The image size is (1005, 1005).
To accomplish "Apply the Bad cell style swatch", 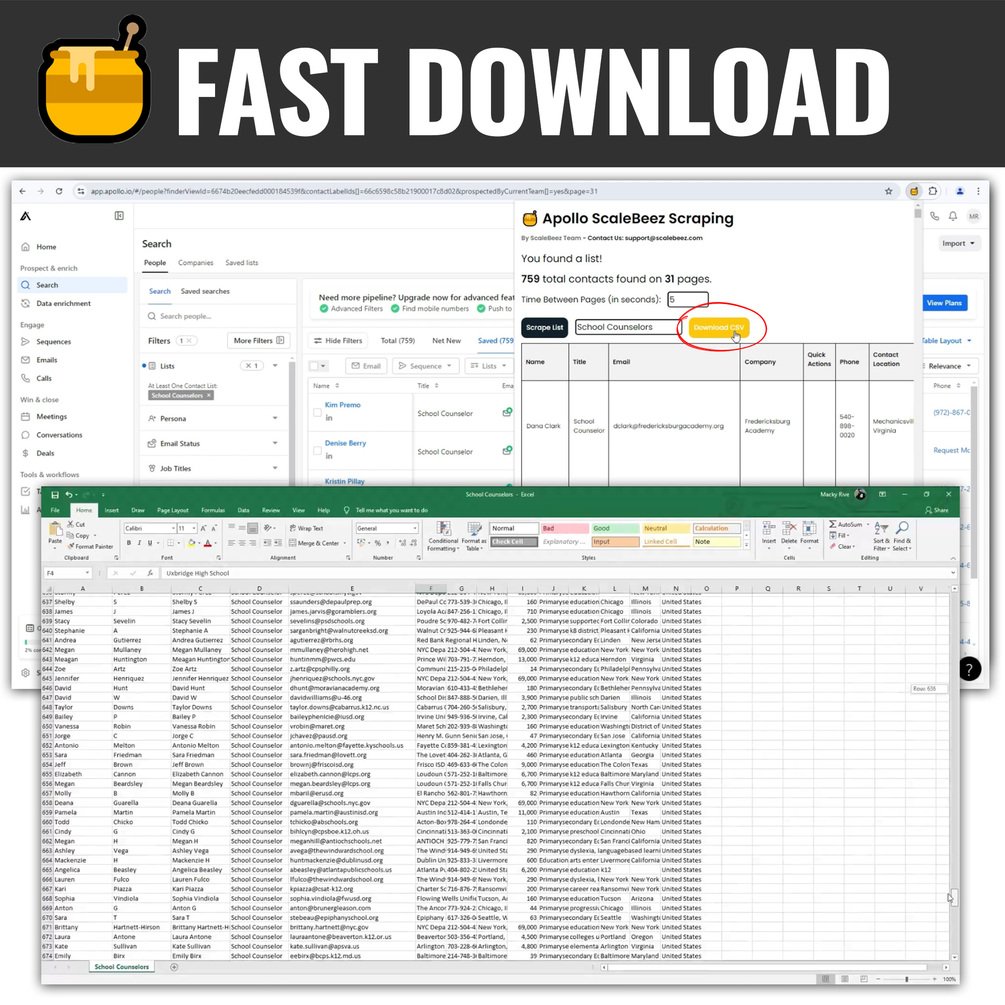I will click(x=564, y=528).
